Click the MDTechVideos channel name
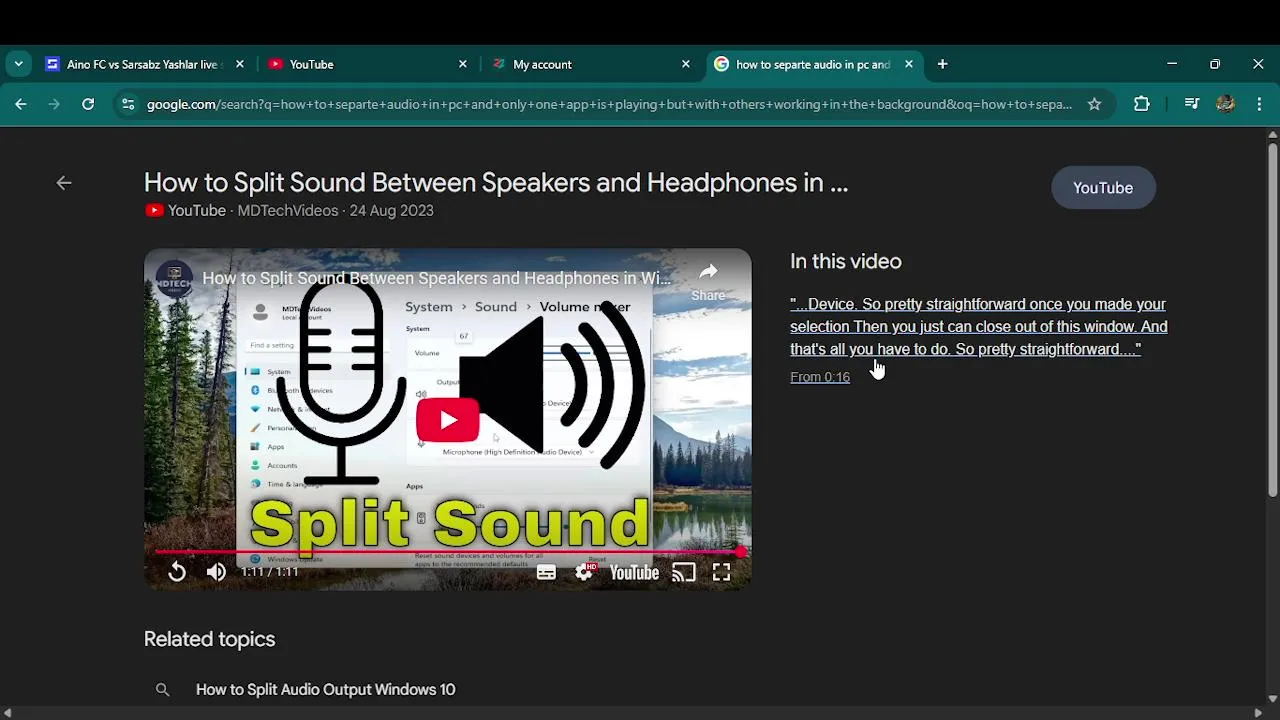This screenshot has height=720, width=1280. [287, 210]
